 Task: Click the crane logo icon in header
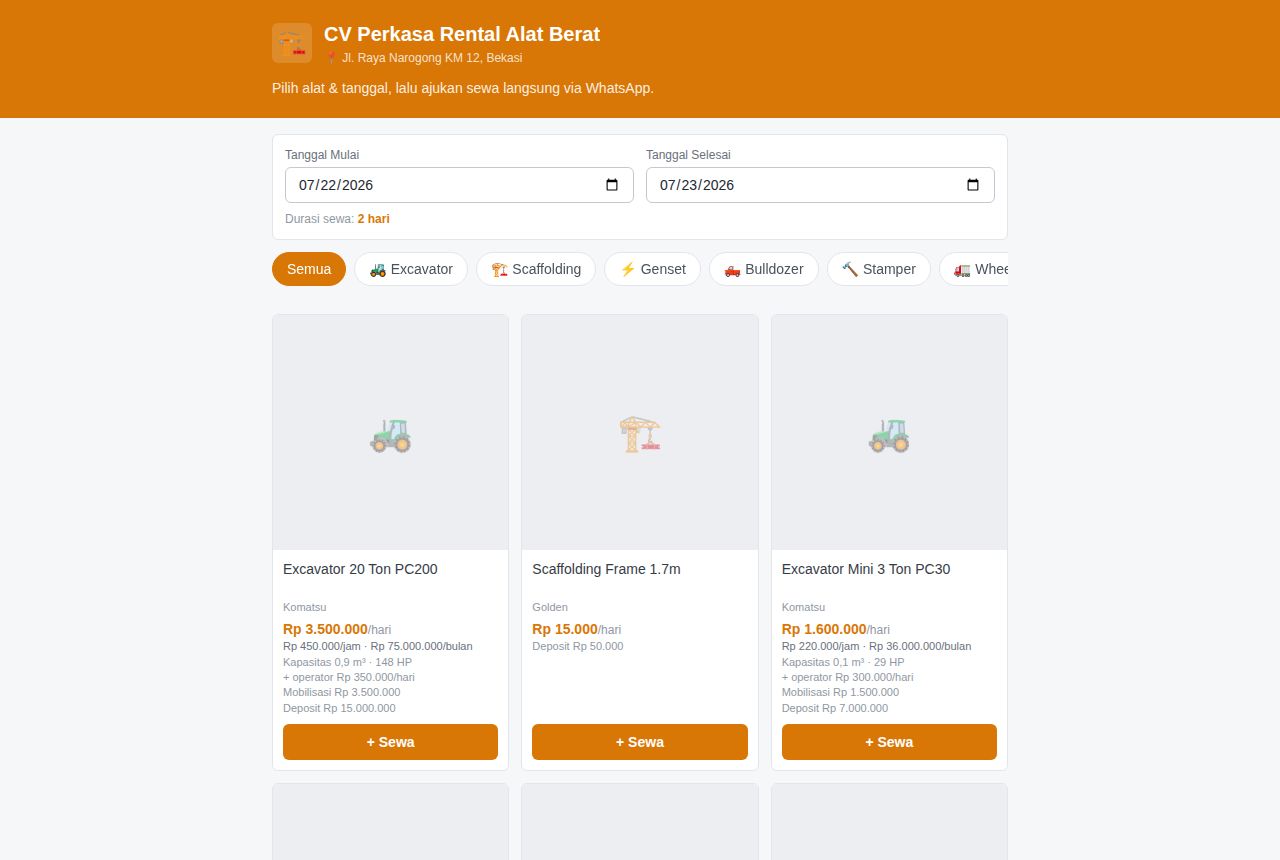pyautogui.click(x=292, y=43)
